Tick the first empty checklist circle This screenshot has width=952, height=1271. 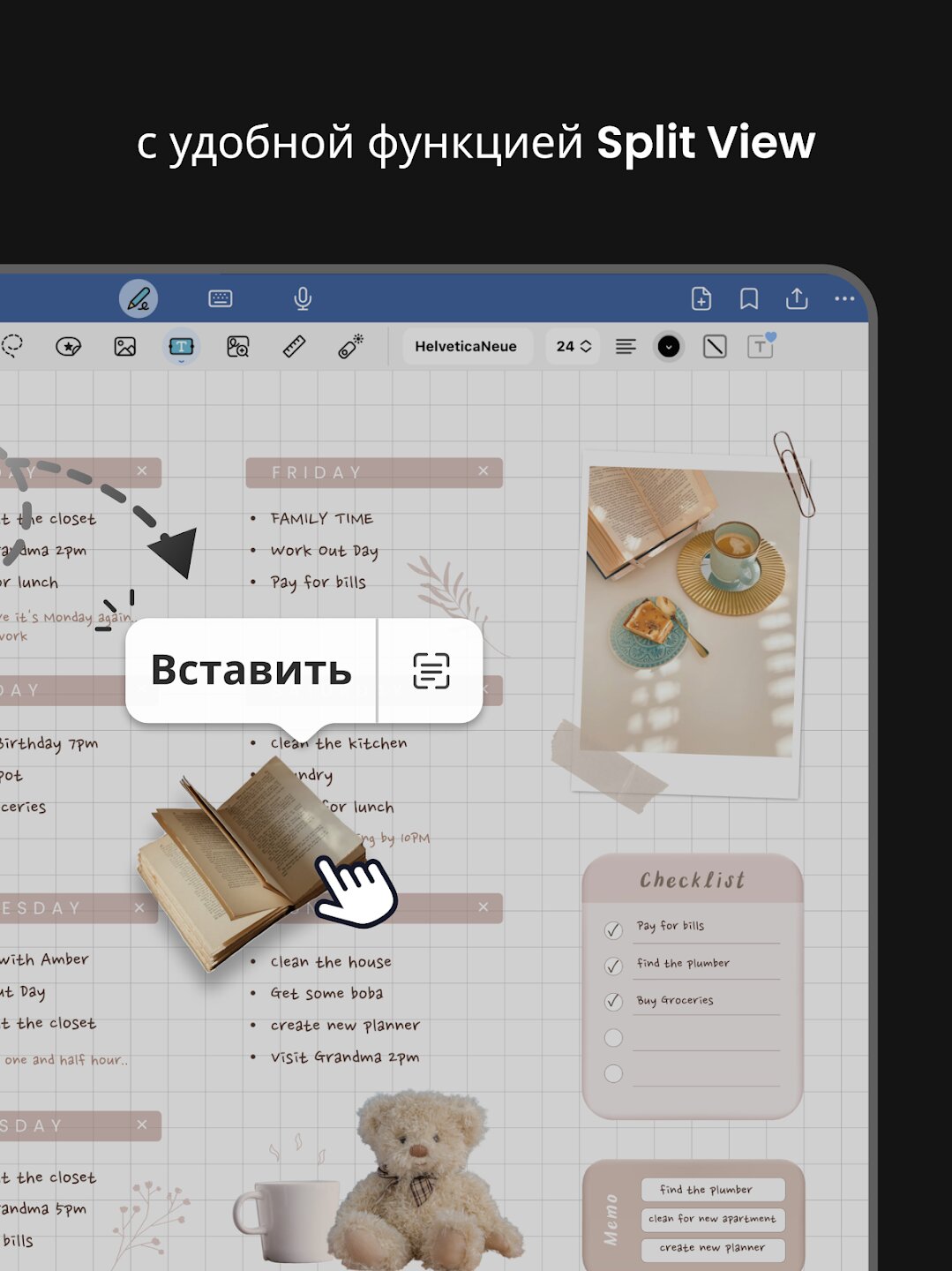pos(613,1038)
